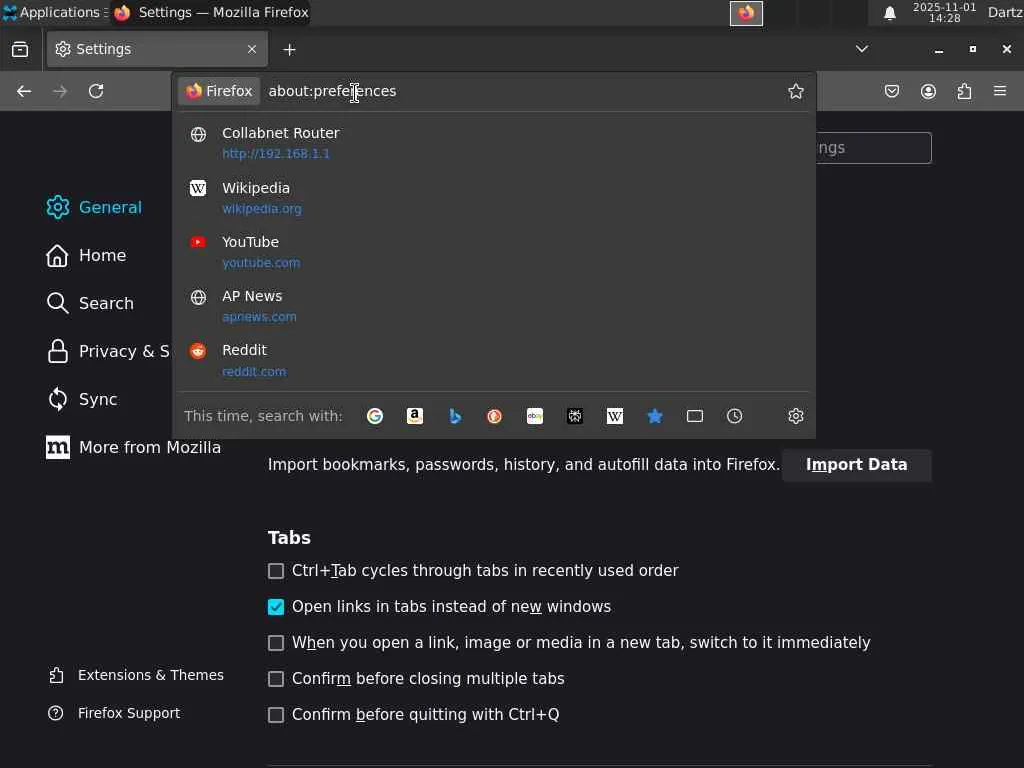The height and width of the screenshot is (768, 1024).
Task: Open the Applications menu in the top panel
Action: pyautogui.click(x=54, y=12)
